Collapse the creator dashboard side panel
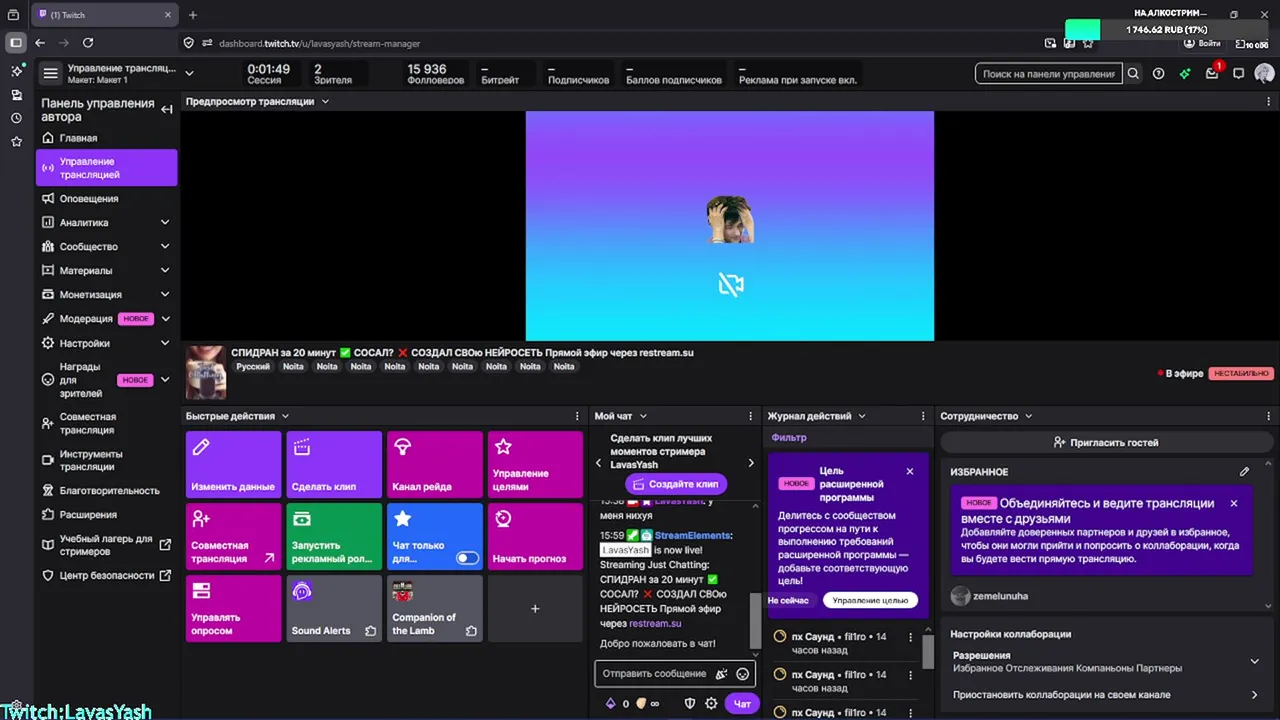The width and height of the screenshot is (1280, 720). 167,109
